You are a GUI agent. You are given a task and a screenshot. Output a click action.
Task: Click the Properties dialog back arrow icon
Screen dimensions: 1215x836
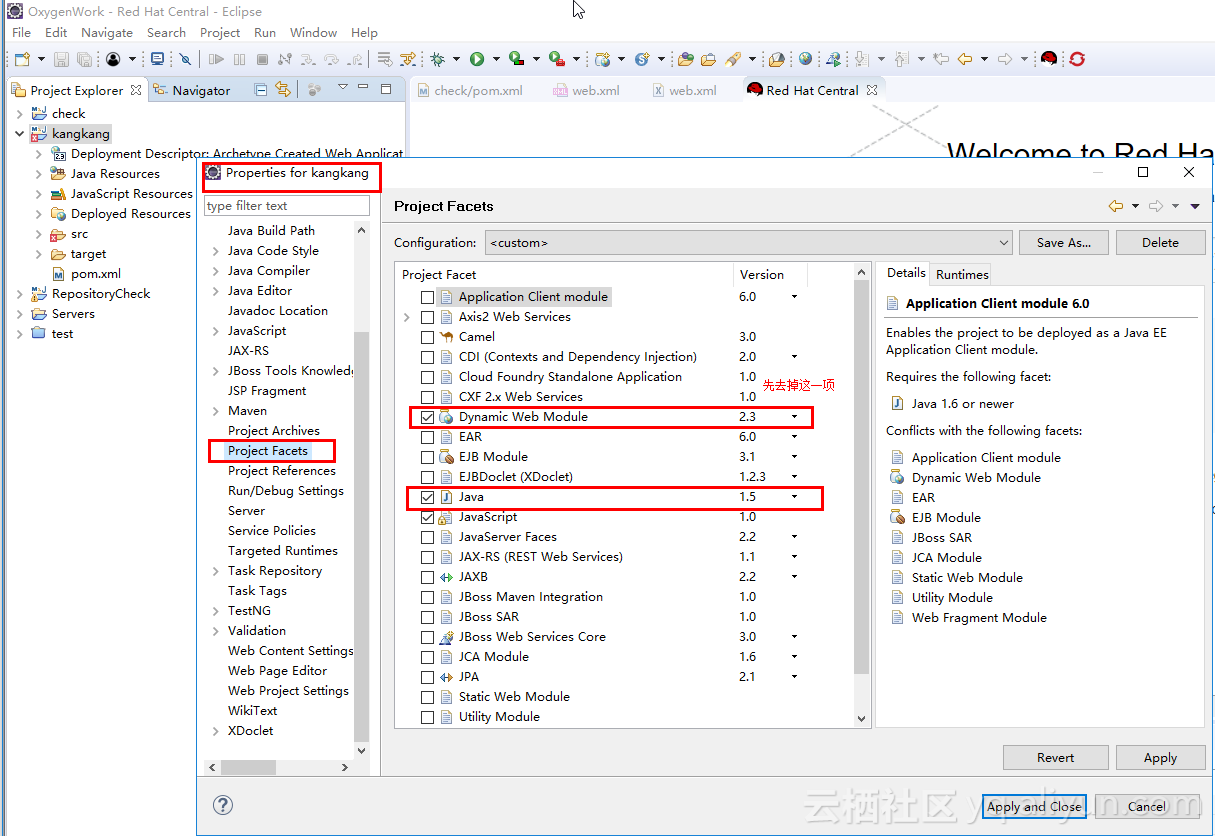(x=1116, y=206)
